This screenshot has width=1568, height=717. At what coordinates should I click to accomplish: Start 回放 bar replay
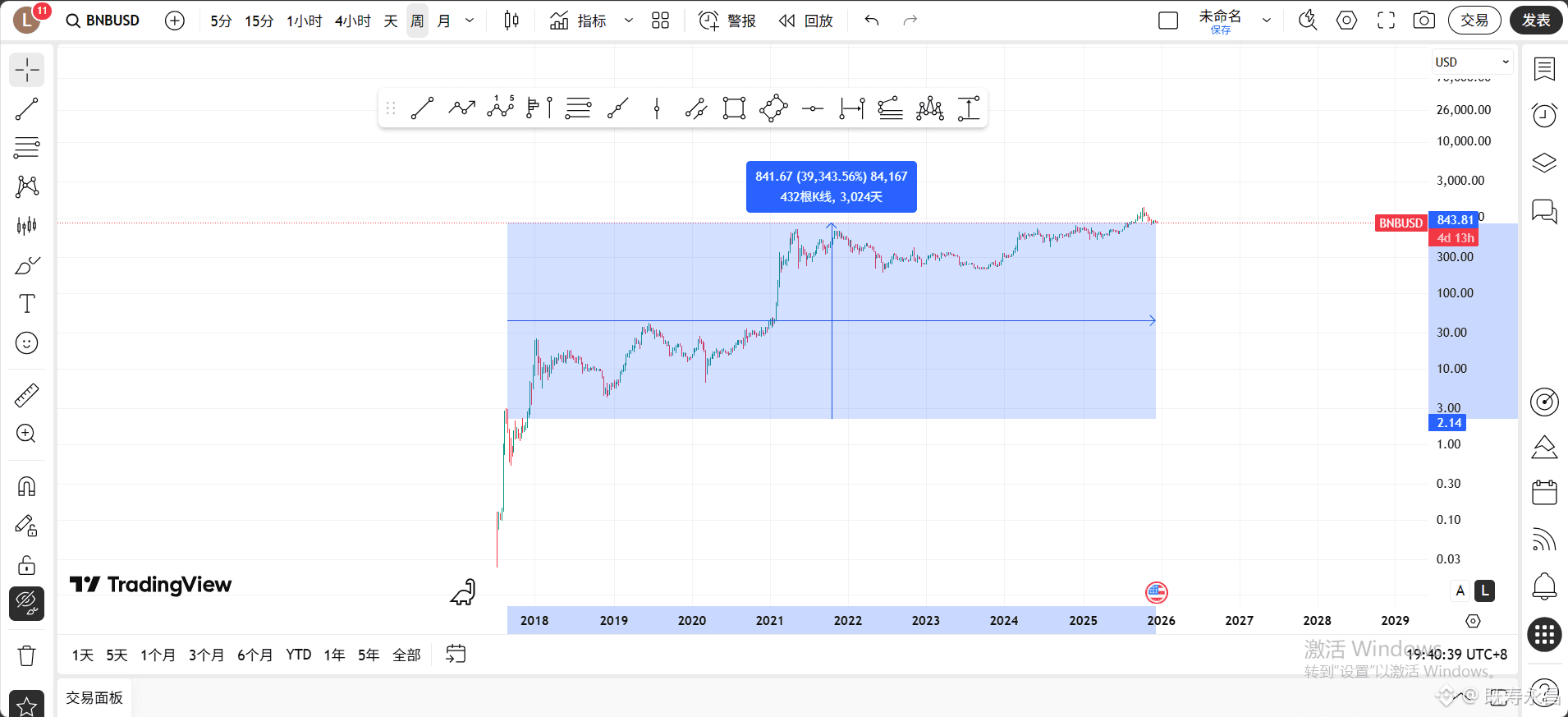[806, 21]
